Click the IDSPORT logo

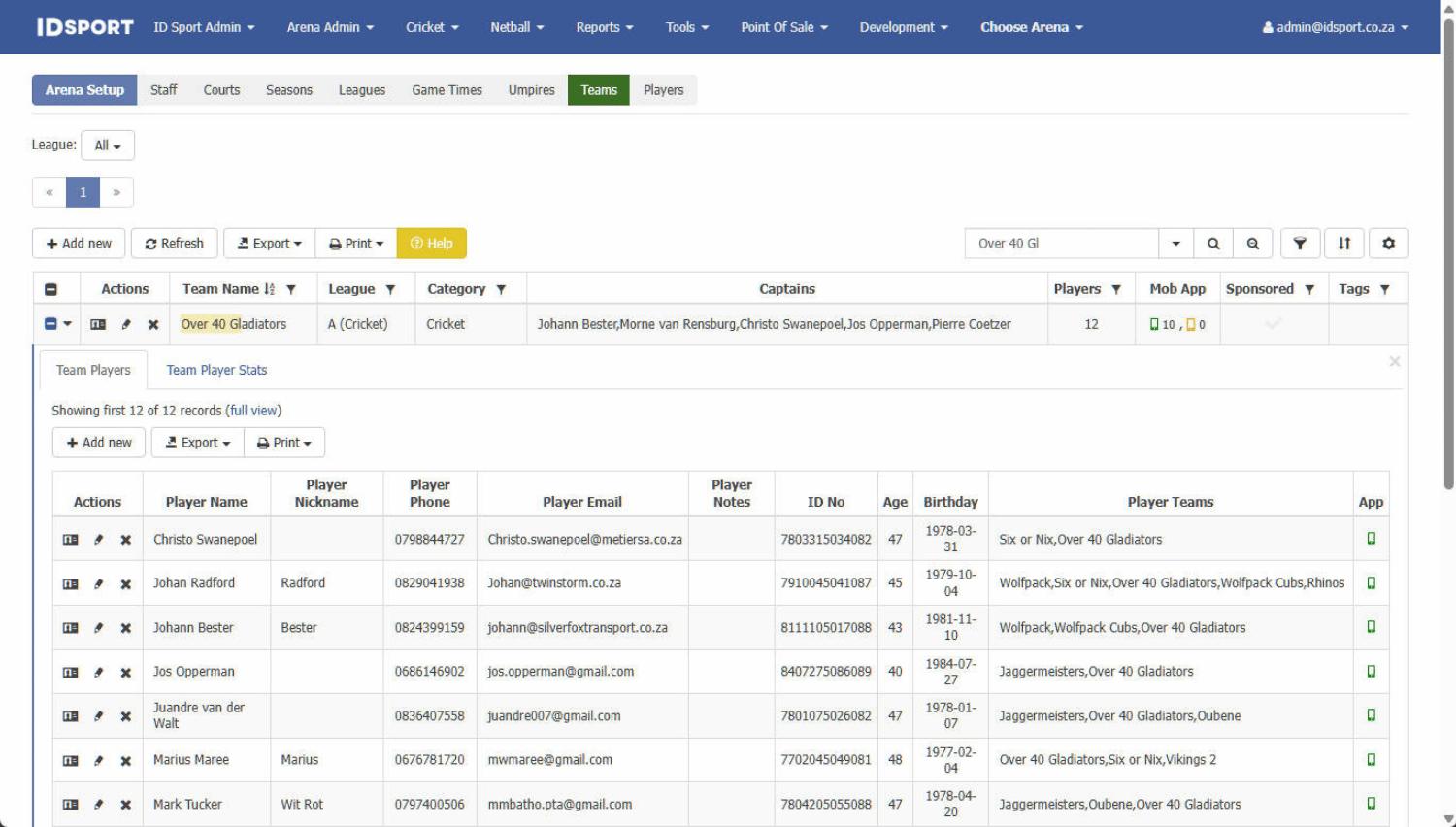pyautogui.click(x=85, y=27)
